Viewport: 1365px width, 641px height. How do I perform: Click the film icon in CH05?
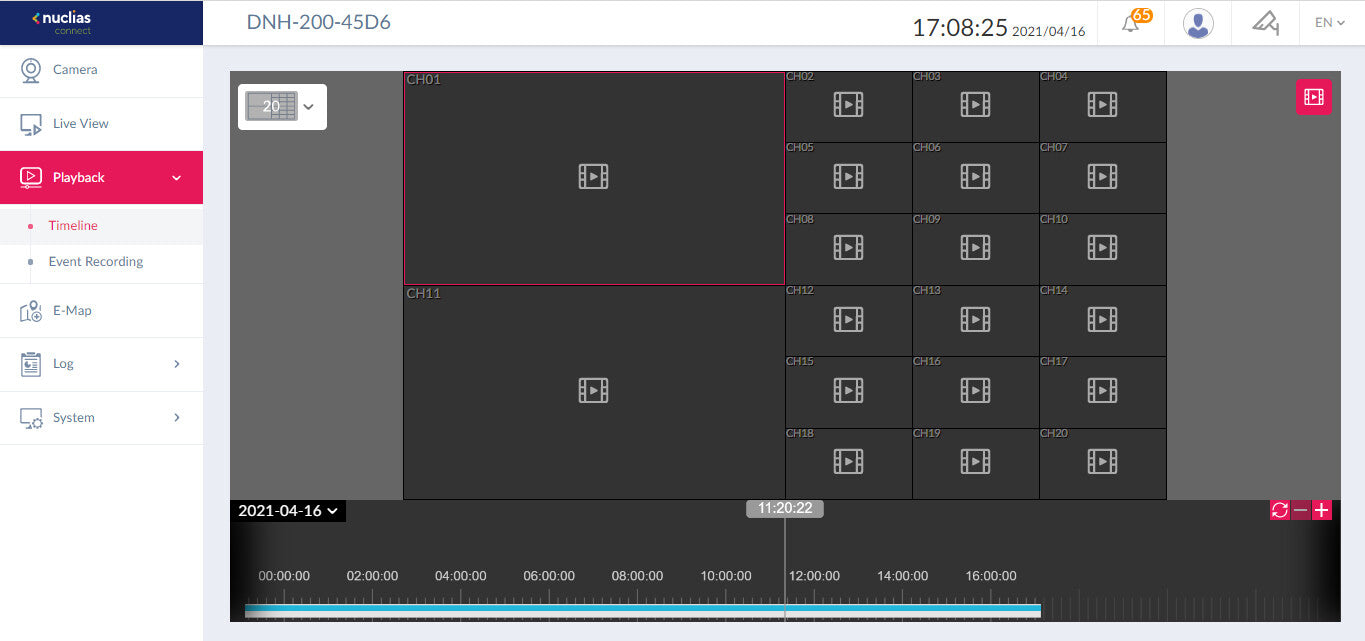[x=848, y=176]
